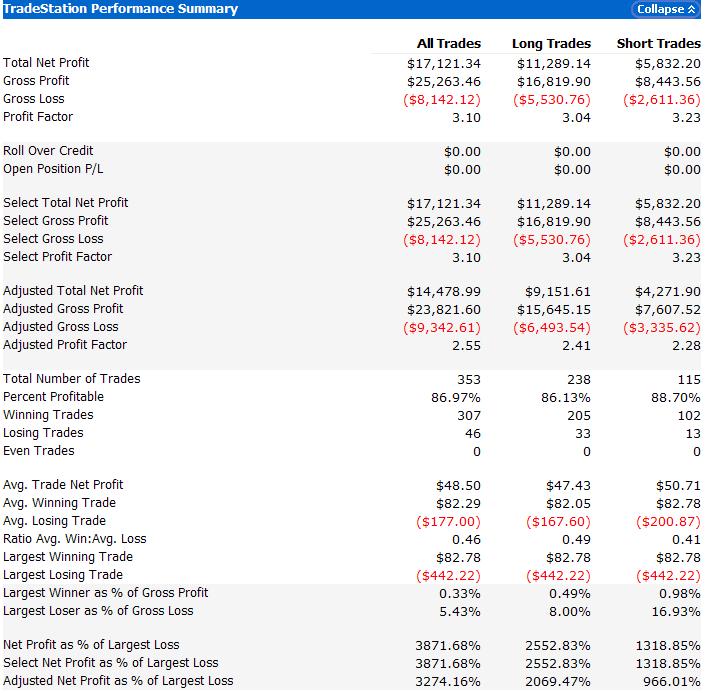The image size is (717, 693).
Task: Select the 353 total trades value
Action: pos(469,379)
